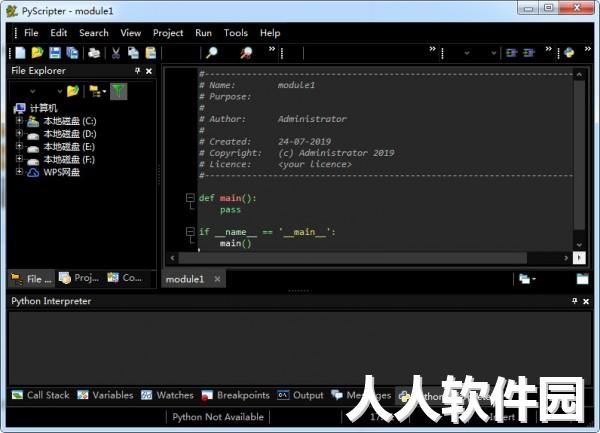Open the Watches tab
This screenshot has width=600, height=433.
pos(167,395)
